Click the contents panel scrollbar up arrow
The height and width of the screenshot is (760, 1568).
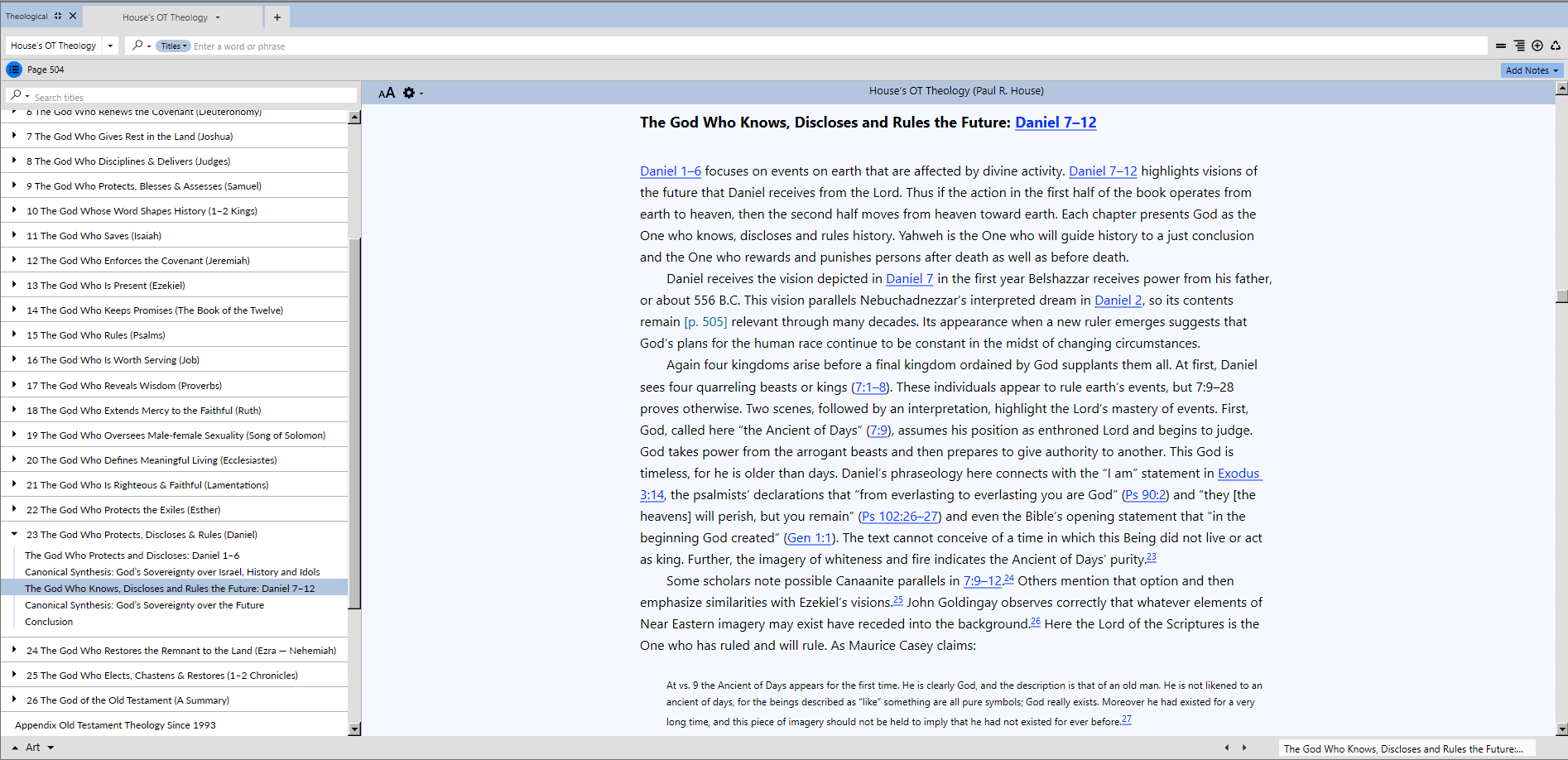click(354, 117)
